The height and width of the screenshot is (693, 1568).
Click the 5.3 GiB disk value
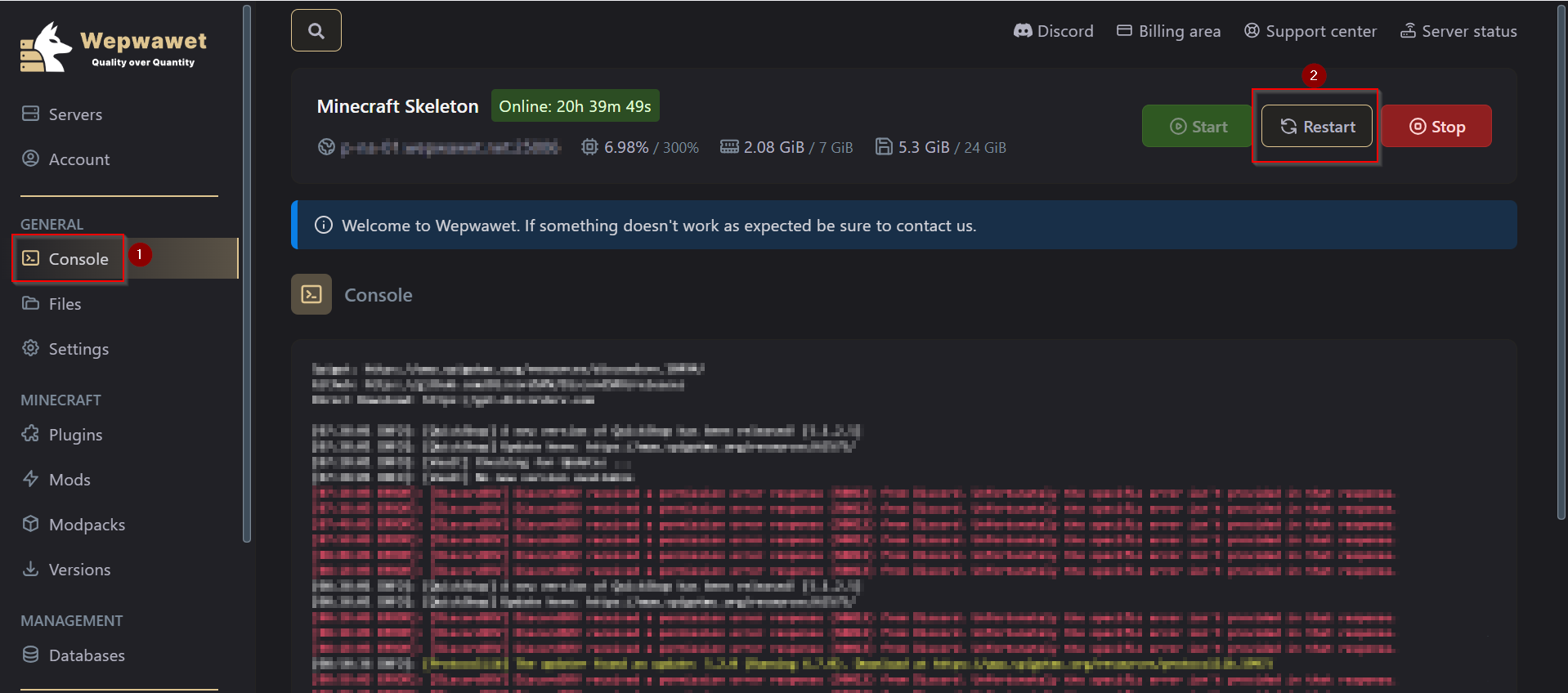924,147
